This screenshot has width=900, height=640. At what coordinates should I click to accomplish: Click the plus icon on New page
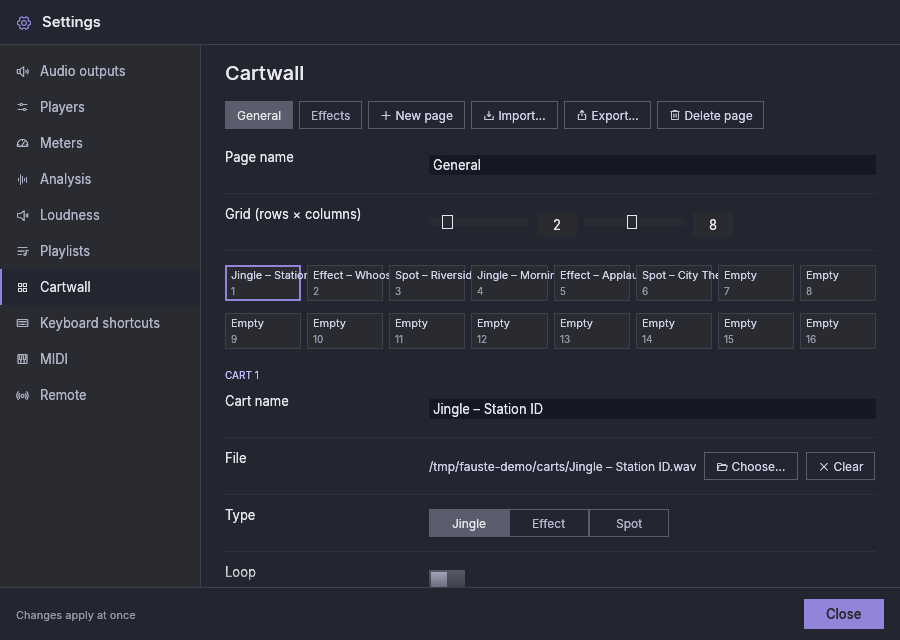click(x=386, y=116)
